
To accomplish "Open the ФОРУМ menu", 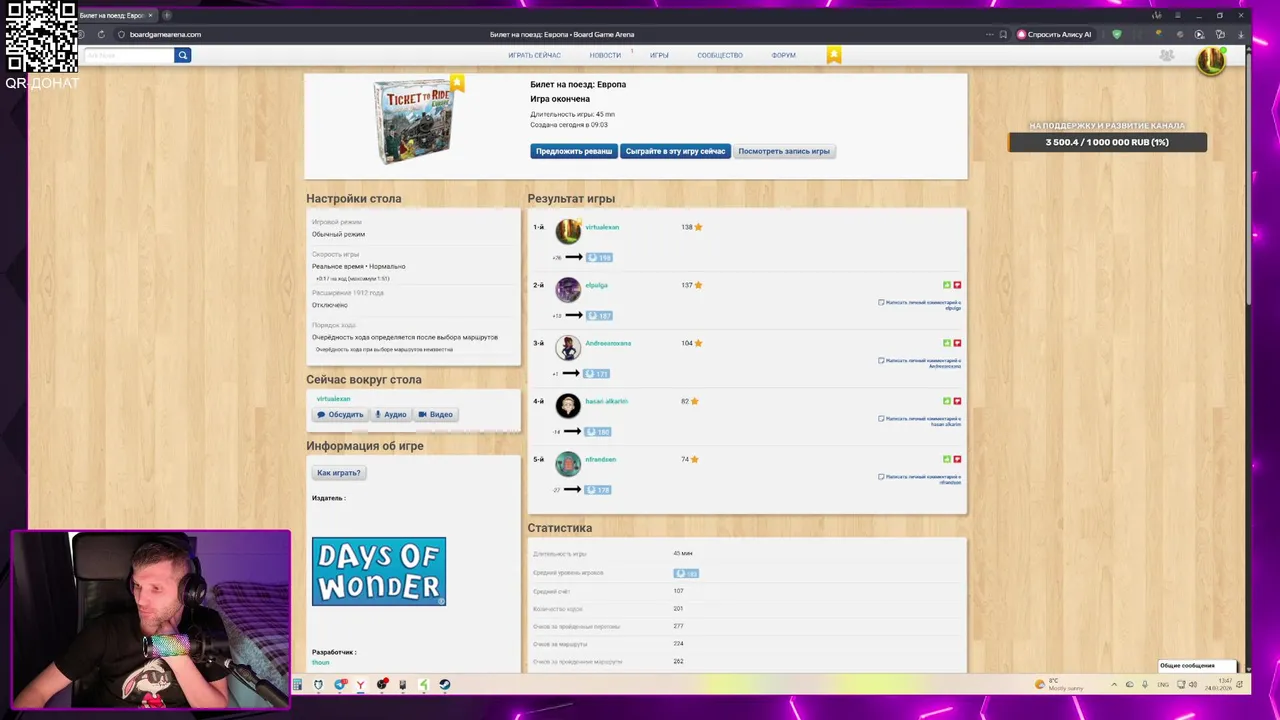I will (x=783, y=55).
